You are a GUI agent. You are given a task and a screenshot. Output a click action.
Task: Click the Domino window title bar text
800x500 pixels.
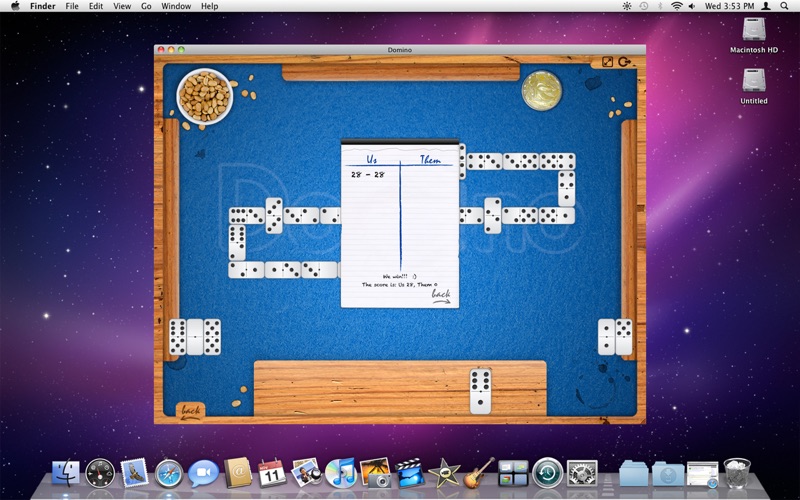tap(399, 50)
